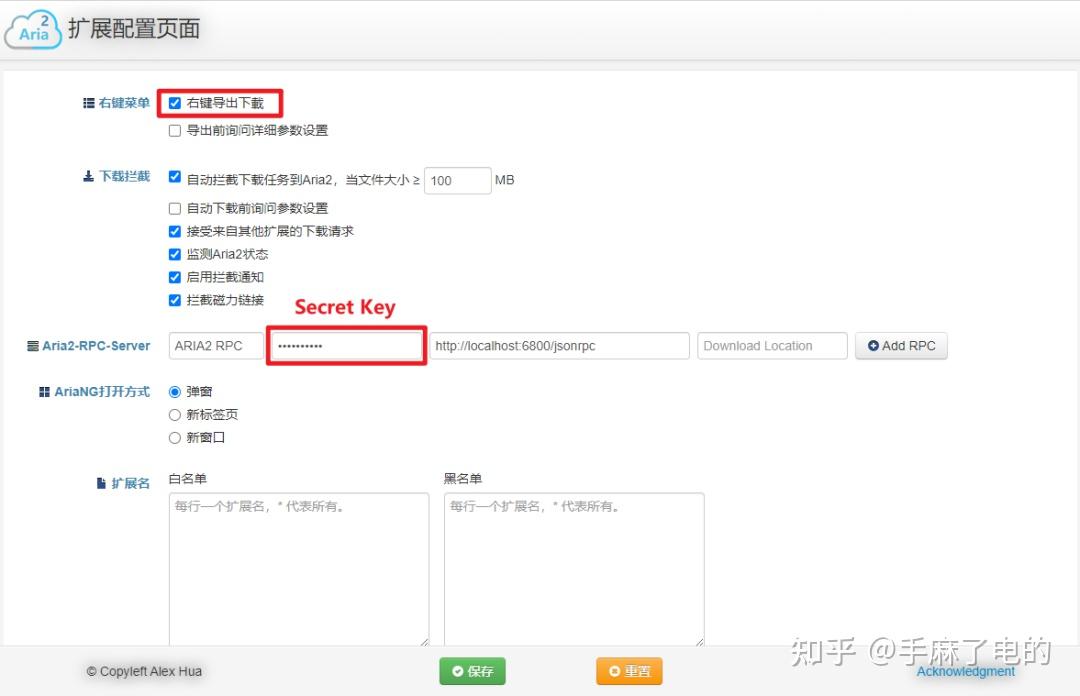Click the Aria2 cloud logo
Viewport: 1080px width, 696px height.
tap(33, 30)
